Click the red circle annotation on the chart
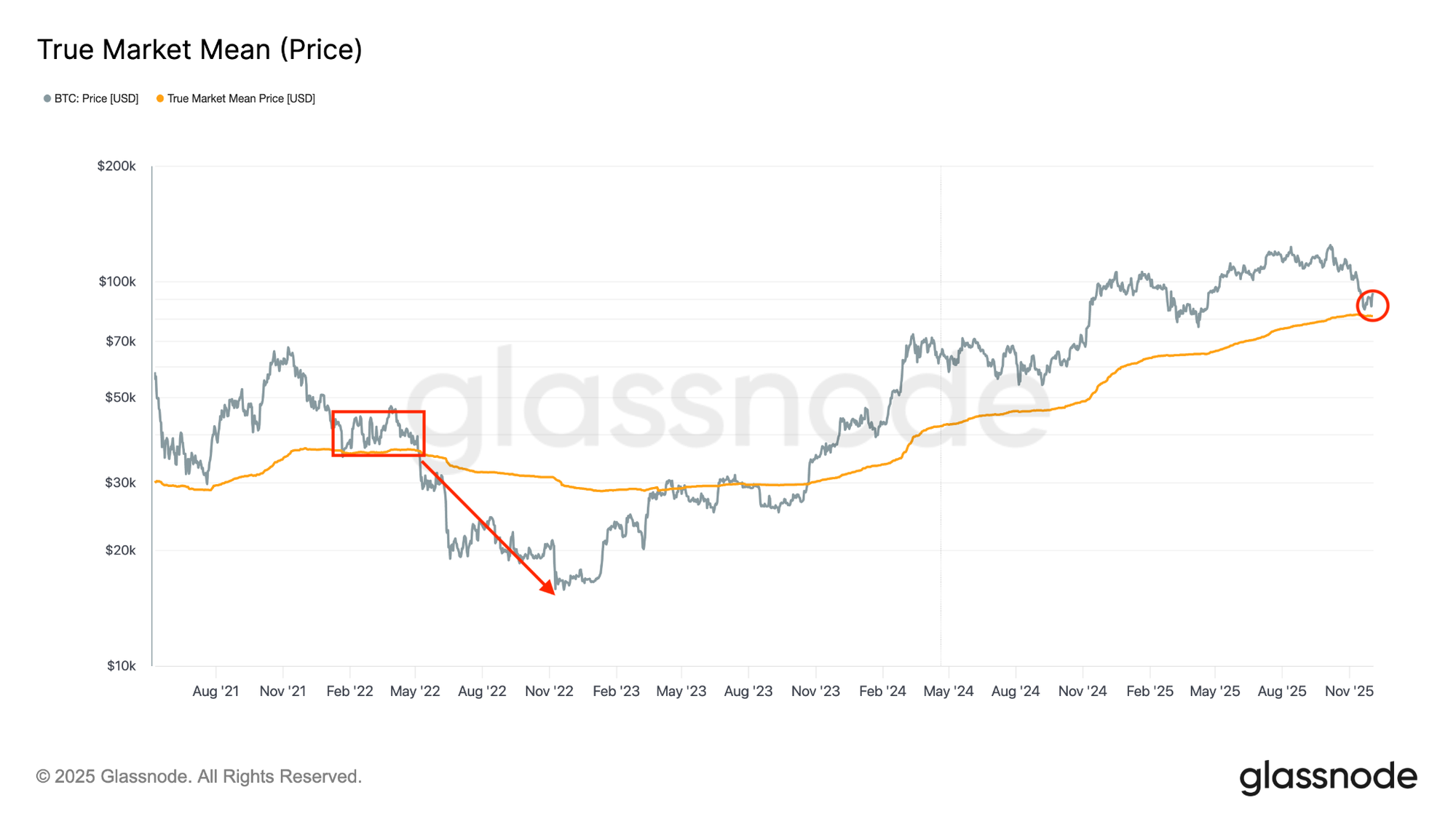 [1372, 306]
